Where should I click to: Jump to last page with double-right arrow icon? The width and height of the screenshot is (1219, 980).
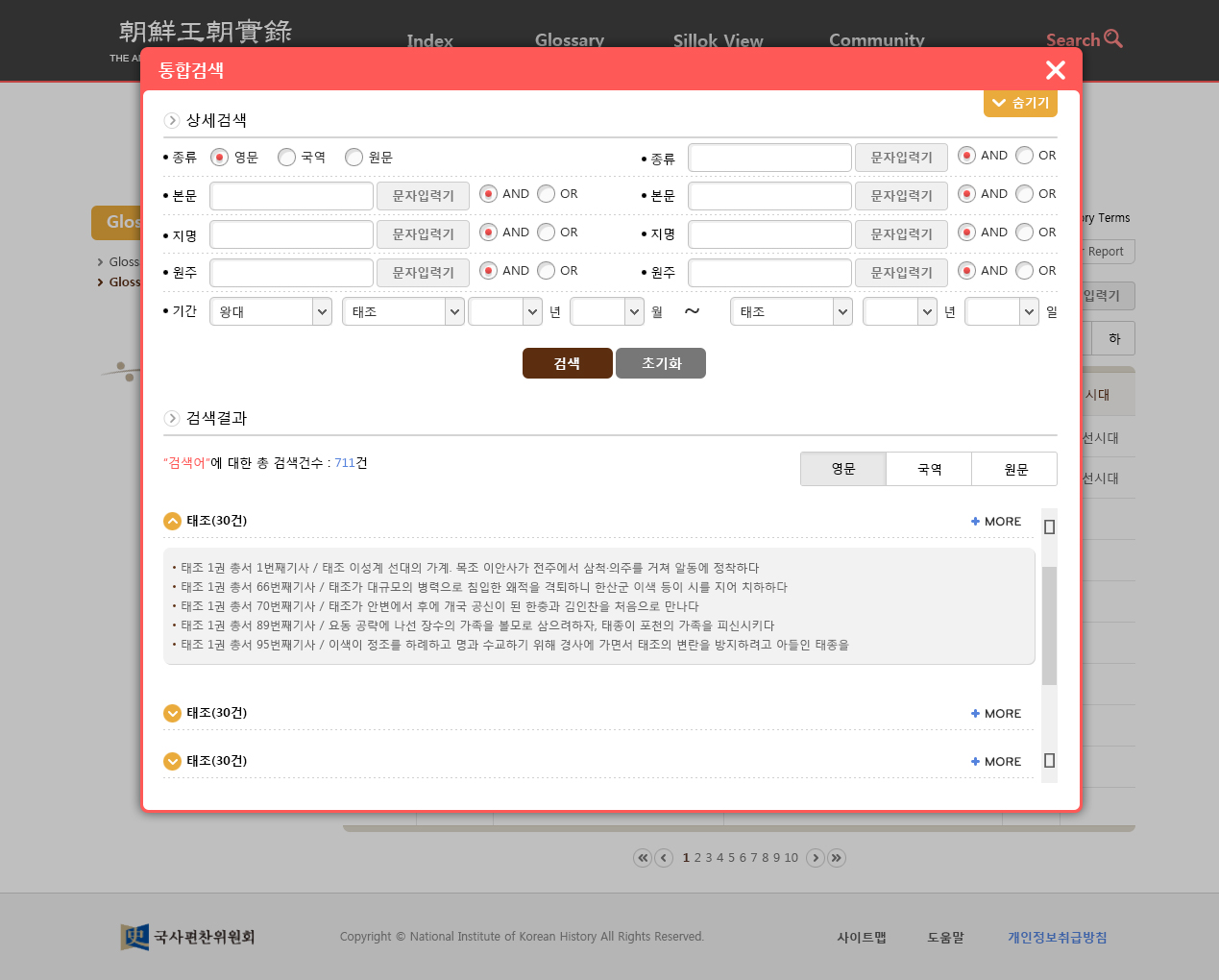click(x=837, y=858)
